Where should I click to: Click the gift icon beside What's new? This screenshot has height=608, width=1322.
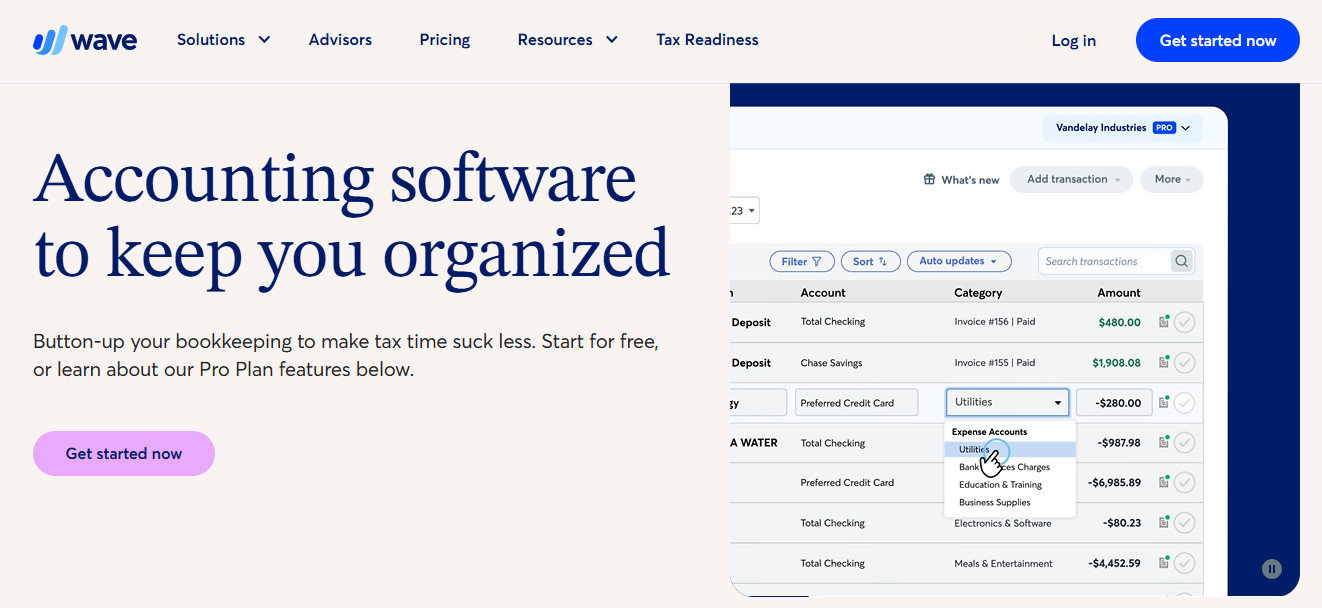coord(929,180)
